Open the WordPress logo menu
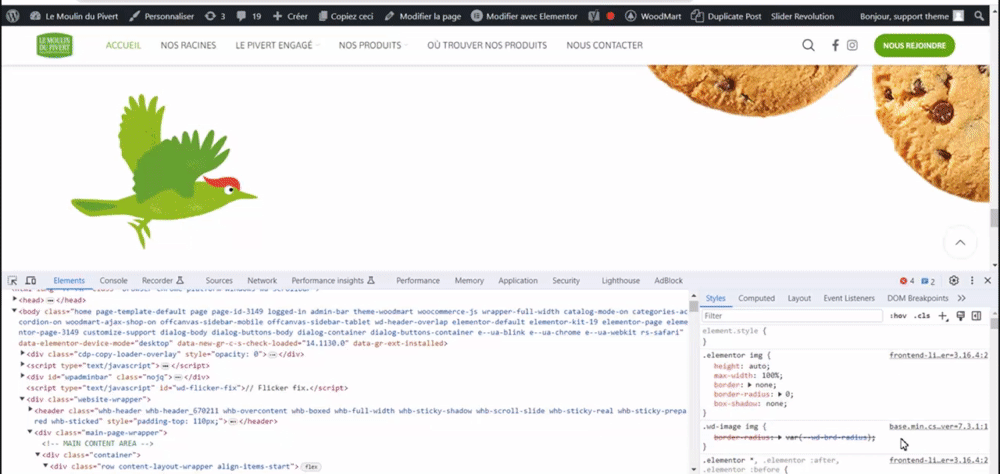This screenshot has height=474, width=1000. pos(13,16)
